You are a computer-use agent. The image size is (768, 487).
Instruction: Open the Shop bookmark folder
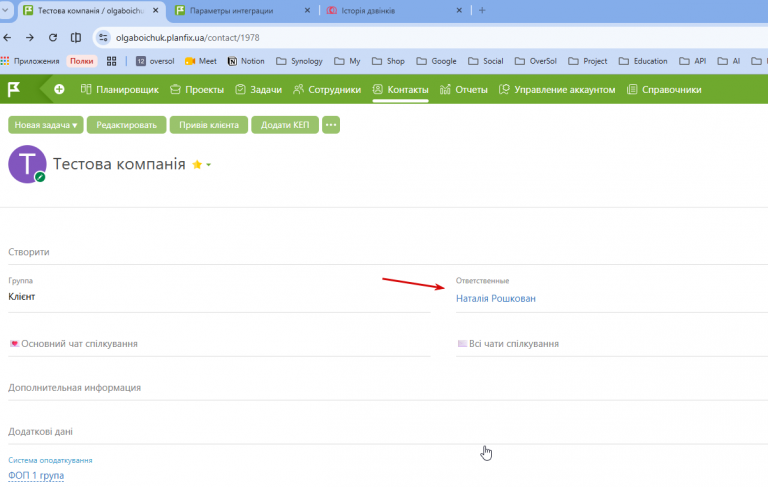pyautogui.click(x=388, y=61)
